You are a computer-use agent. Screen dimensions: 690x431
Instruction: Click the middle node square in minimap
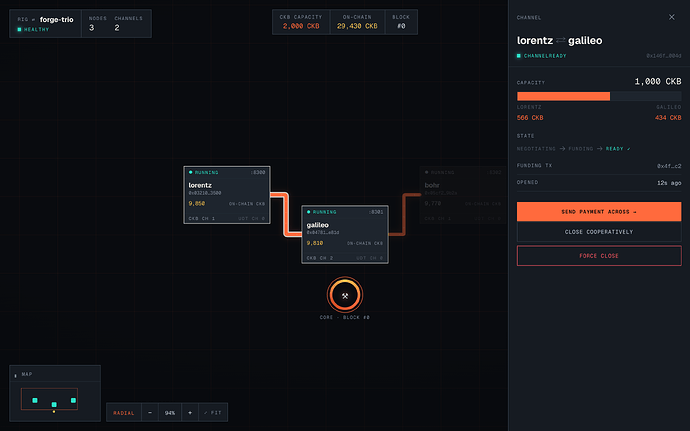pyautogui.click(x=54, y=404)
